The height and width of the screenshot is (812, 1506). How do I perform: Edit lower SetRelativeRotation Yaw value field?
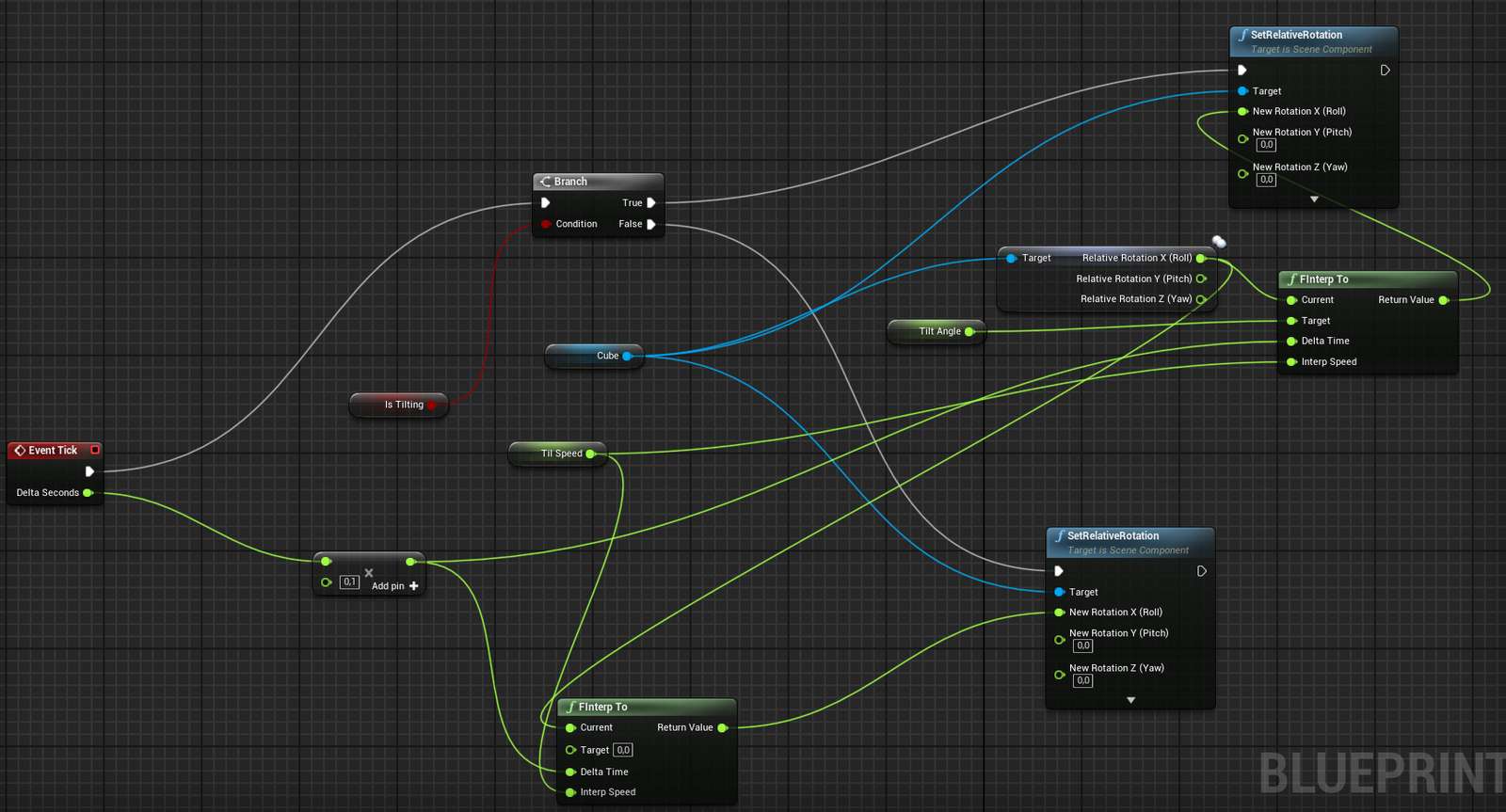[x=1083, y=680]
